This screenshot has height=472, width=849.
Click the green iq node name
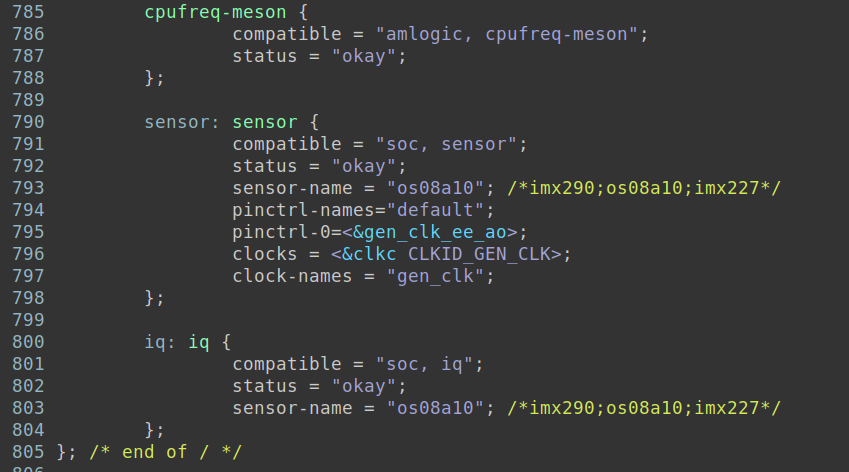199,342
